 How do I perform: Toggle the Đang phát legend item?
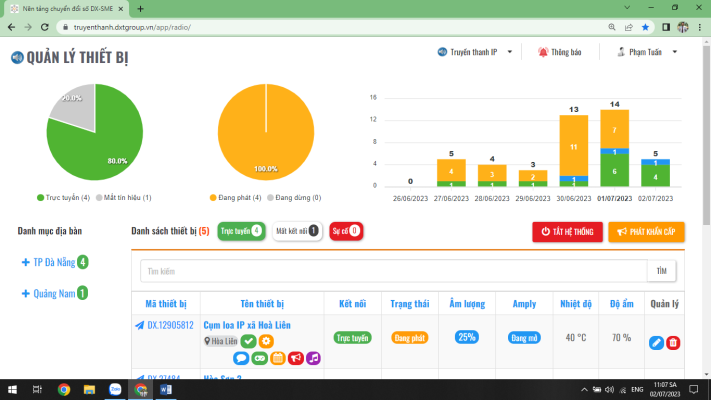click(x=235, y=198)
